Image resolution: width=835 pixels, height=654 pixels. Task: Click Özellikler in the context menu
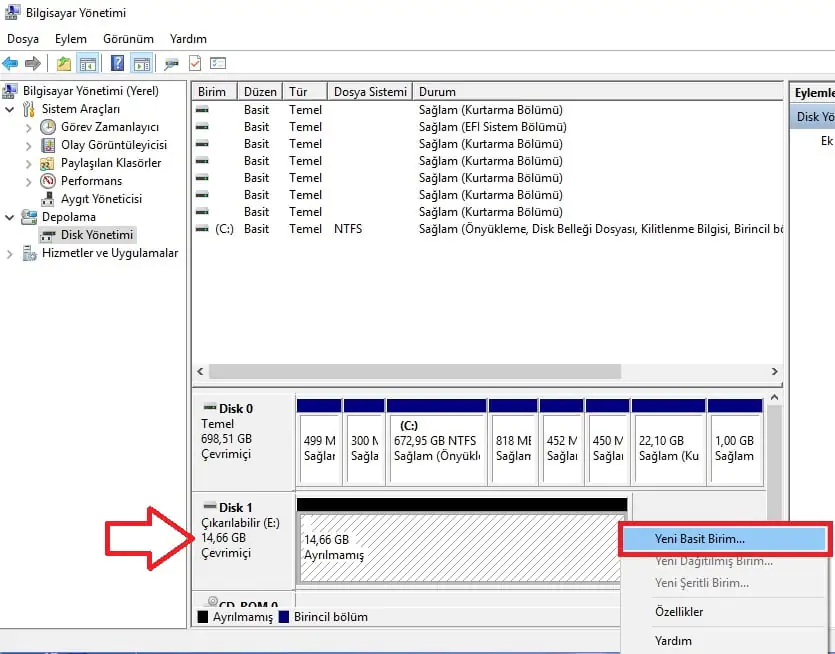(678, 611)
